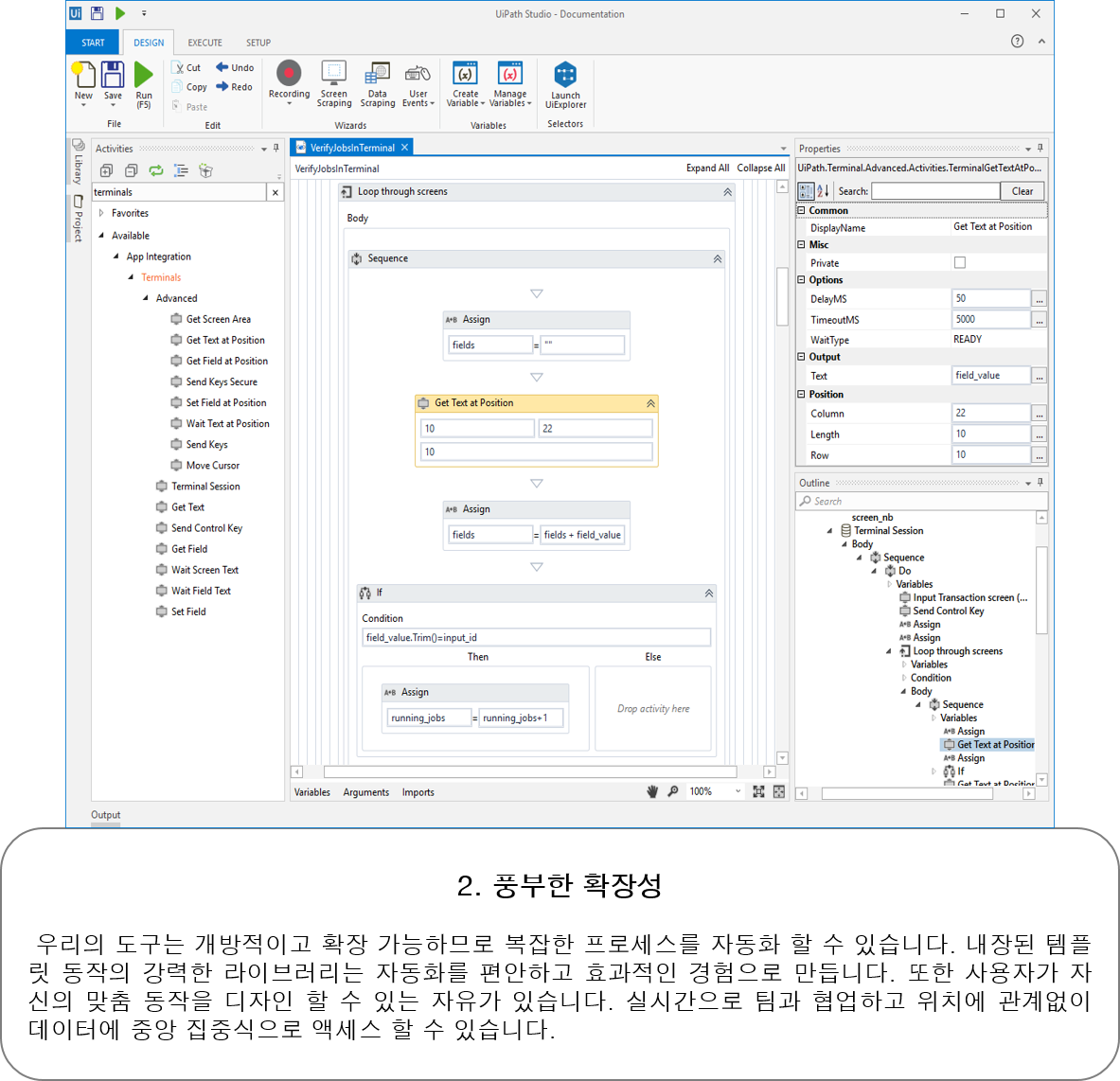The width and height of the screenshot is (1120, 1081).
Task: Collapse the Advanced node in activities
Action: tap(145, 298)
